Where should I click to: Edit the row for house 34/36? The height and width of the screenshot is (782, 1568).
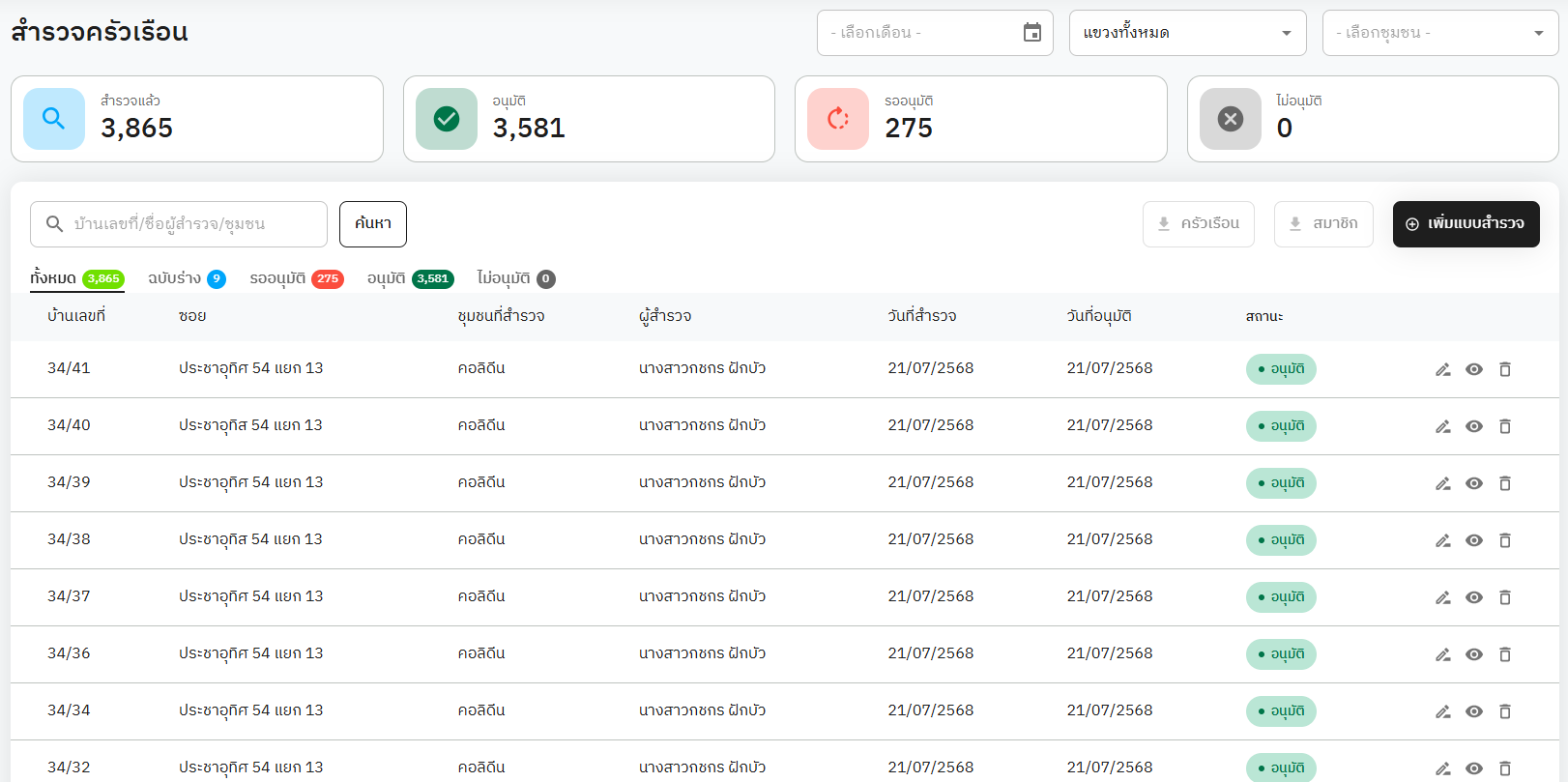click(x=1443, y=654)
